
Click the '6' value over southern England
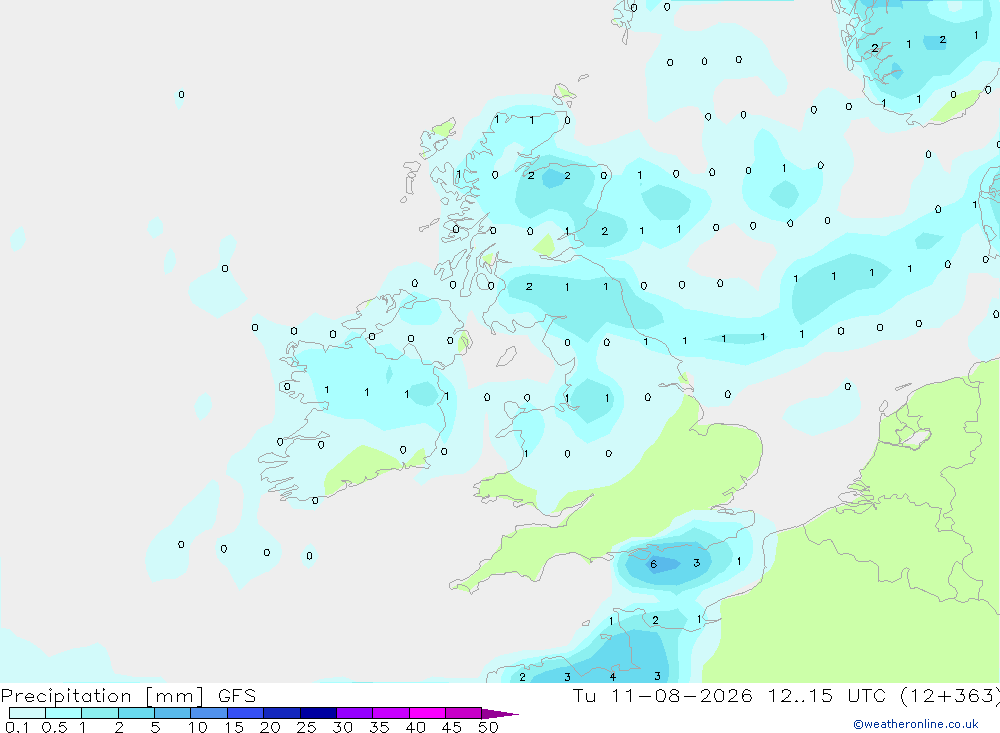pos(653,564)
